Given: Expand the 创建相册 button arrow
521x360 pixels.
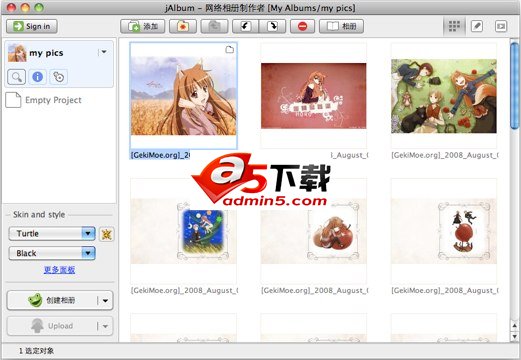Looking at the screenshot, I should pos(105,301).
